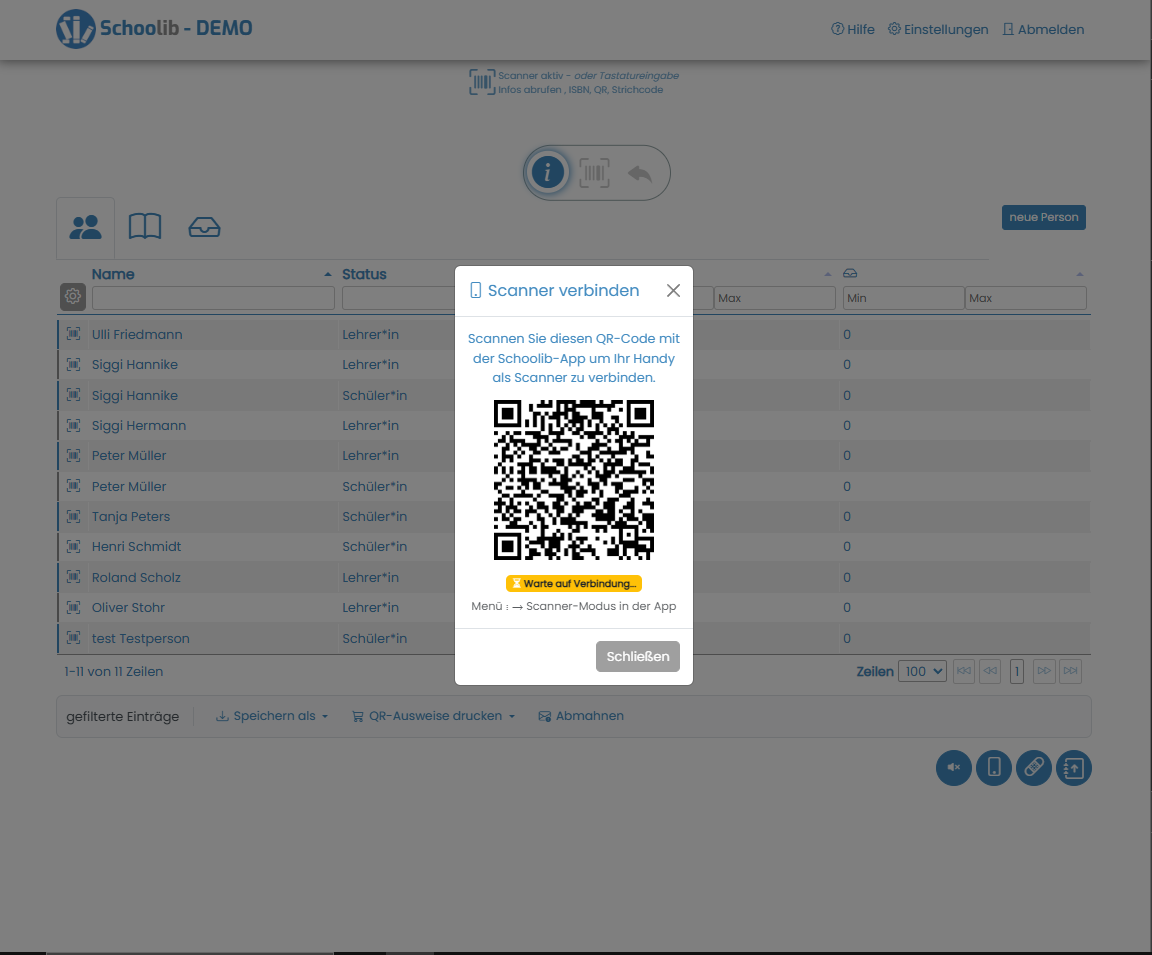Click the band-aid repair icon bottom right
This screenshot has height=955, width=1152.
pos(1033,768)
